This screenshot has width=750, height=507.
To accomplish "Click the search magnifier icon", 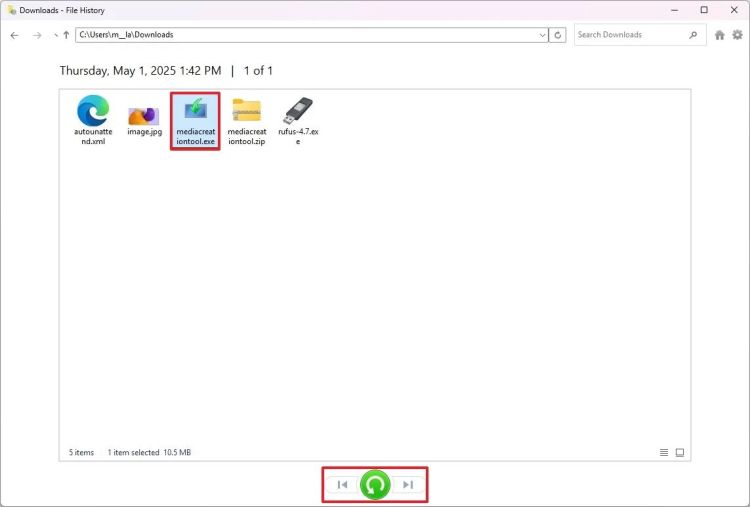I will pos(693,35).
